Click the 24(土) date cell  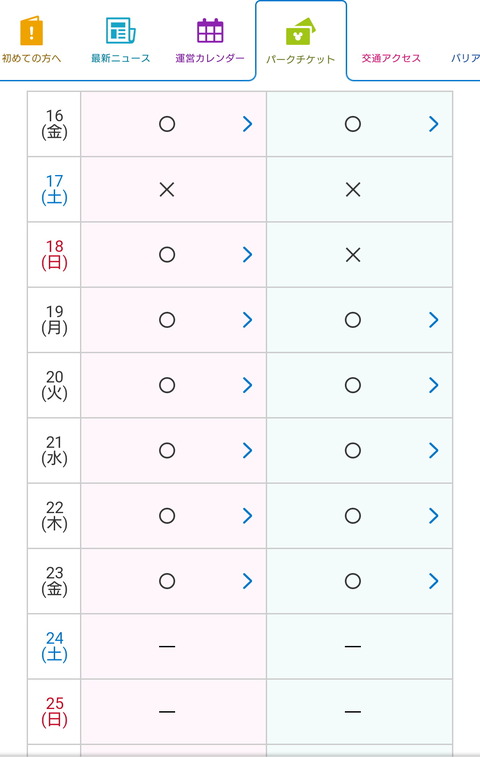pyautogui.click(x=54, y=646)
